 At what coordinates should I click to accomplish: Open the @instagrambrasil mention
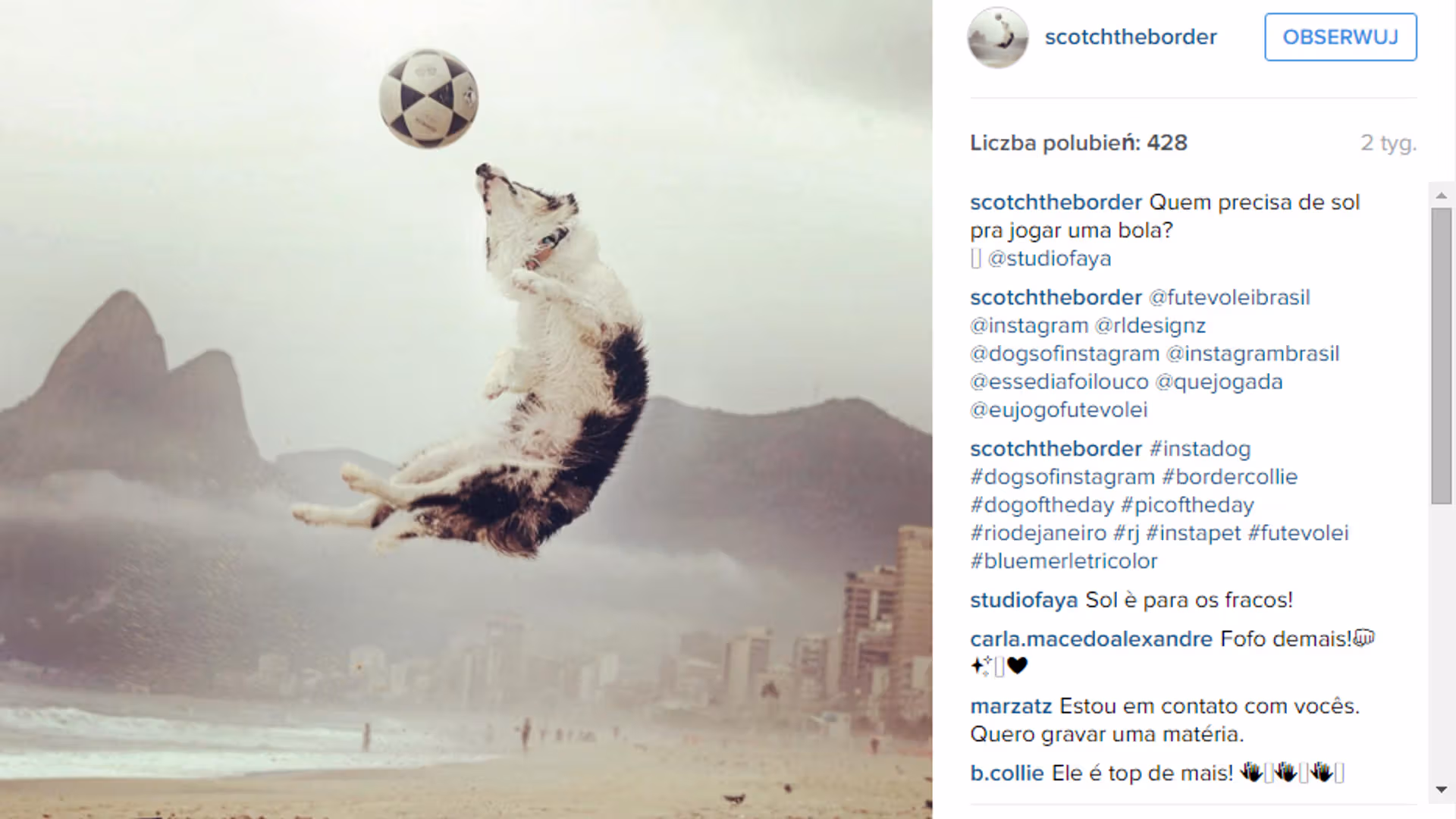(1253, 353)
